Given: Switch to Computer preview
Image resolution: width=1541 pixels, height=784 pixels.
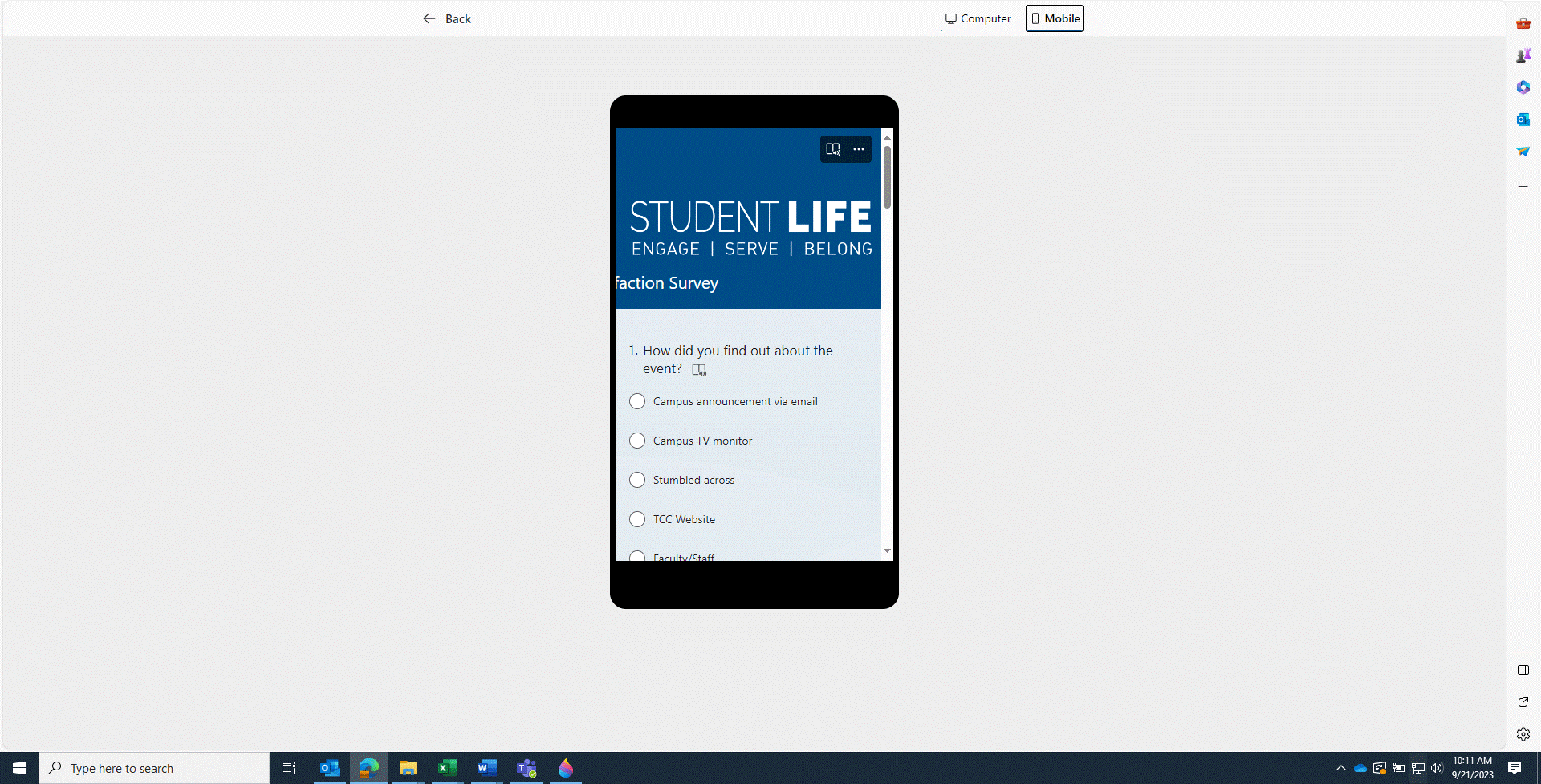Looking at the screenshot, I should coord(978,18).
